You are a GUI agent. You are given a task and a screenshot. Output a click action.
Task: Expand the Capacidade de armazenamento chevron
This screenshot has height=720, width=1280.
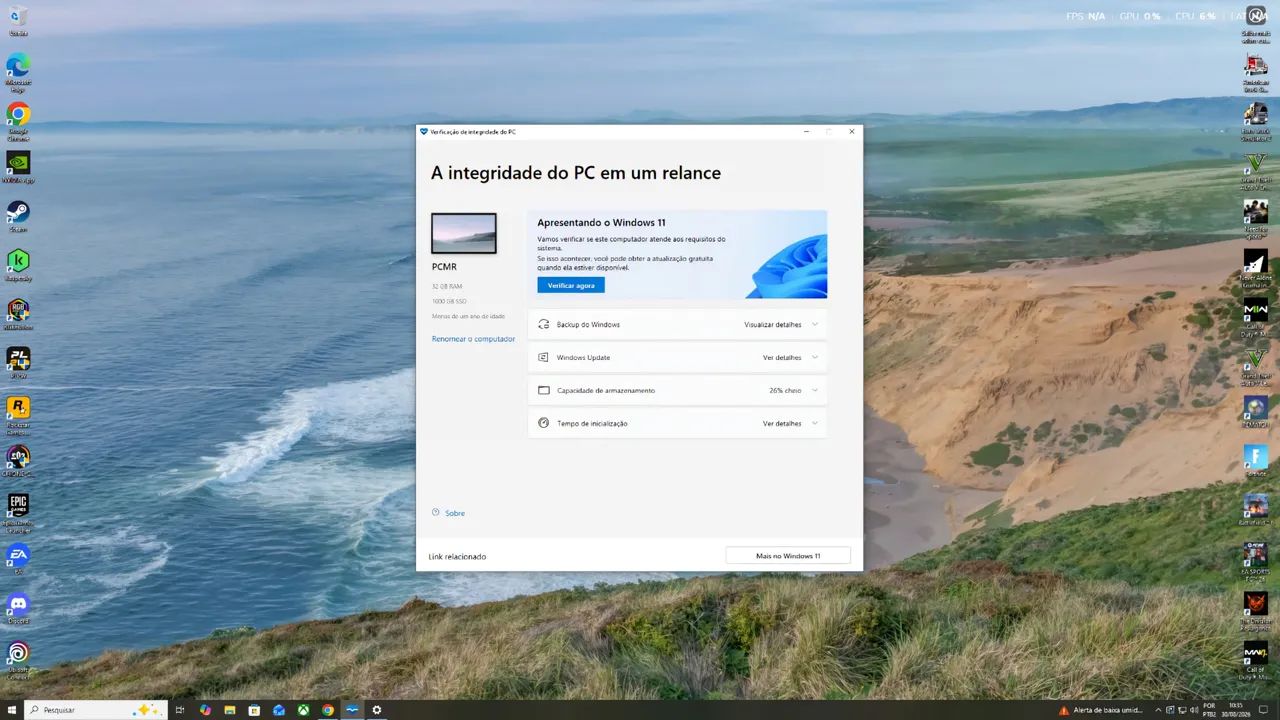(x=815, y=390)
